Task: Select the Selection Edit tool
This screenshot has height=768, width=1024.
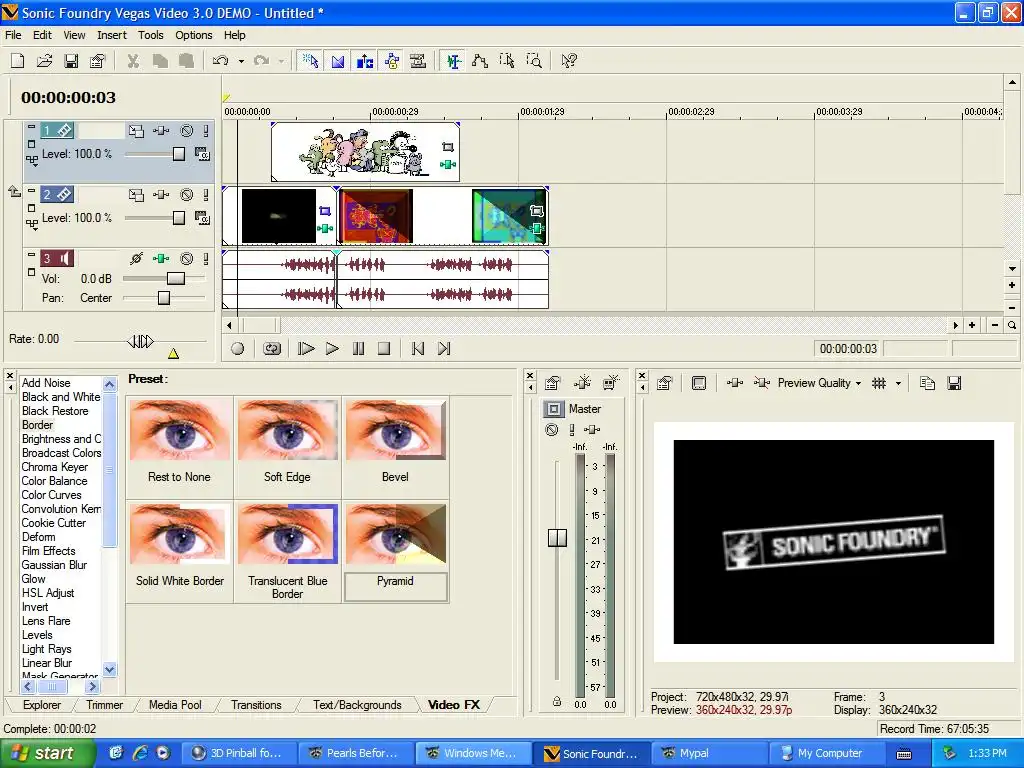Action: 507,61
